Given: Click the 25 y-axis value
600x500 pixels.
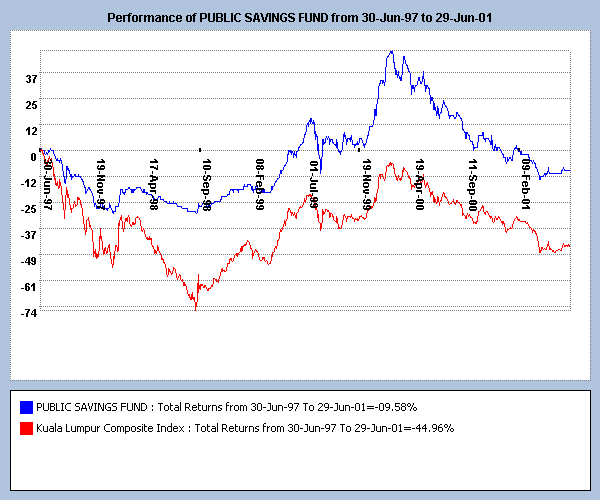Looking at the screenshot, I should click(x=31, y=105).
